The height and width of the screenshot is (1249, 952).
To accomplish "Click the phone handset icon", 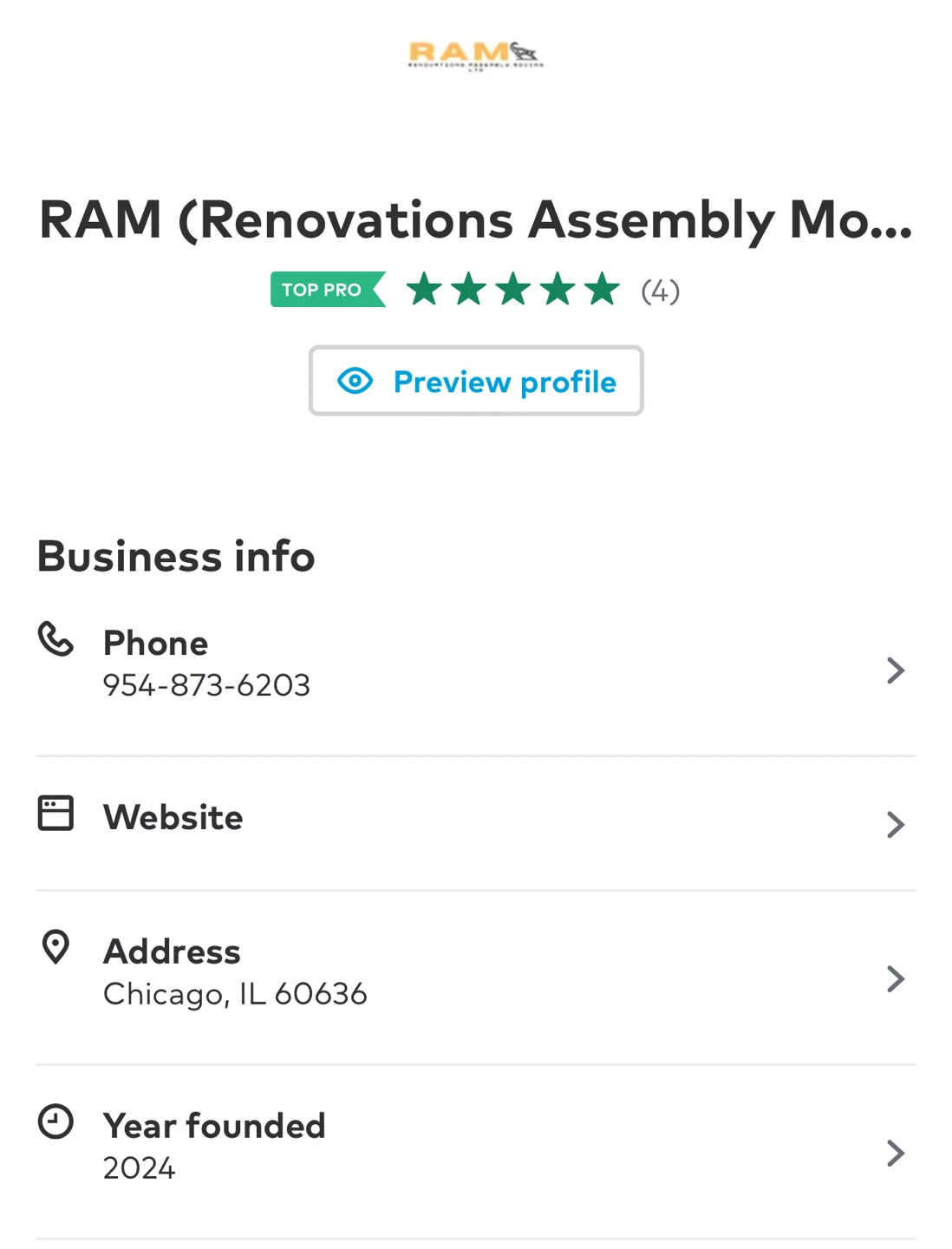I will (x=55, y=639).
